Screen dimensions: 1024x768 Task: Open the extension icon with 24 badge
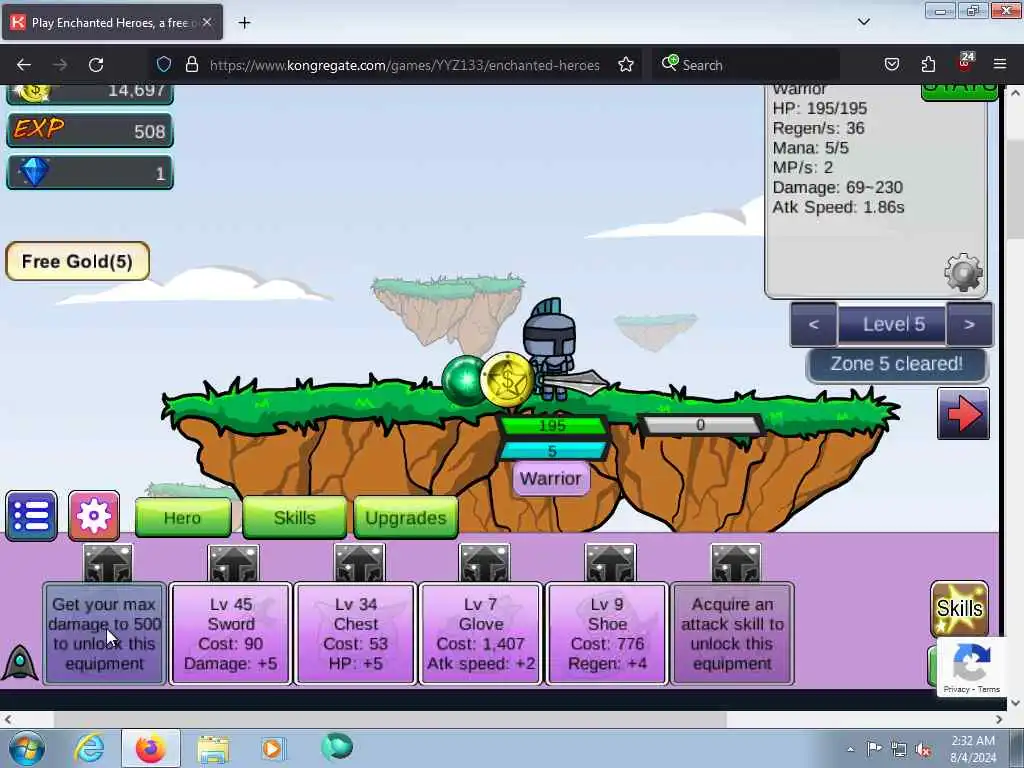(965, 63)
